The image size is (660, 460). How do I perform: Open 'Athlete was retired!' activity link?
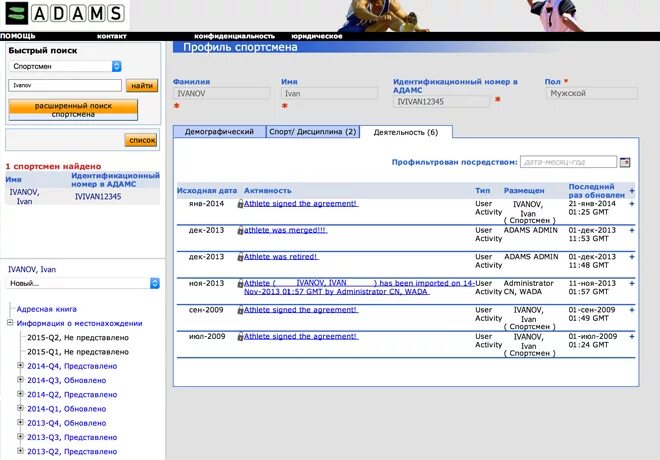pos(281,257)
